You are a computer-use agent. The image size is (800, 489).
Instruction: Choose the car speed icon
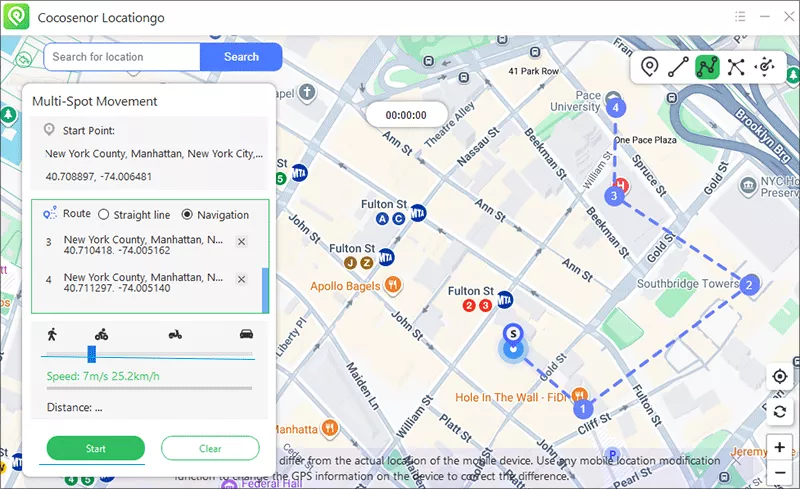246,334
